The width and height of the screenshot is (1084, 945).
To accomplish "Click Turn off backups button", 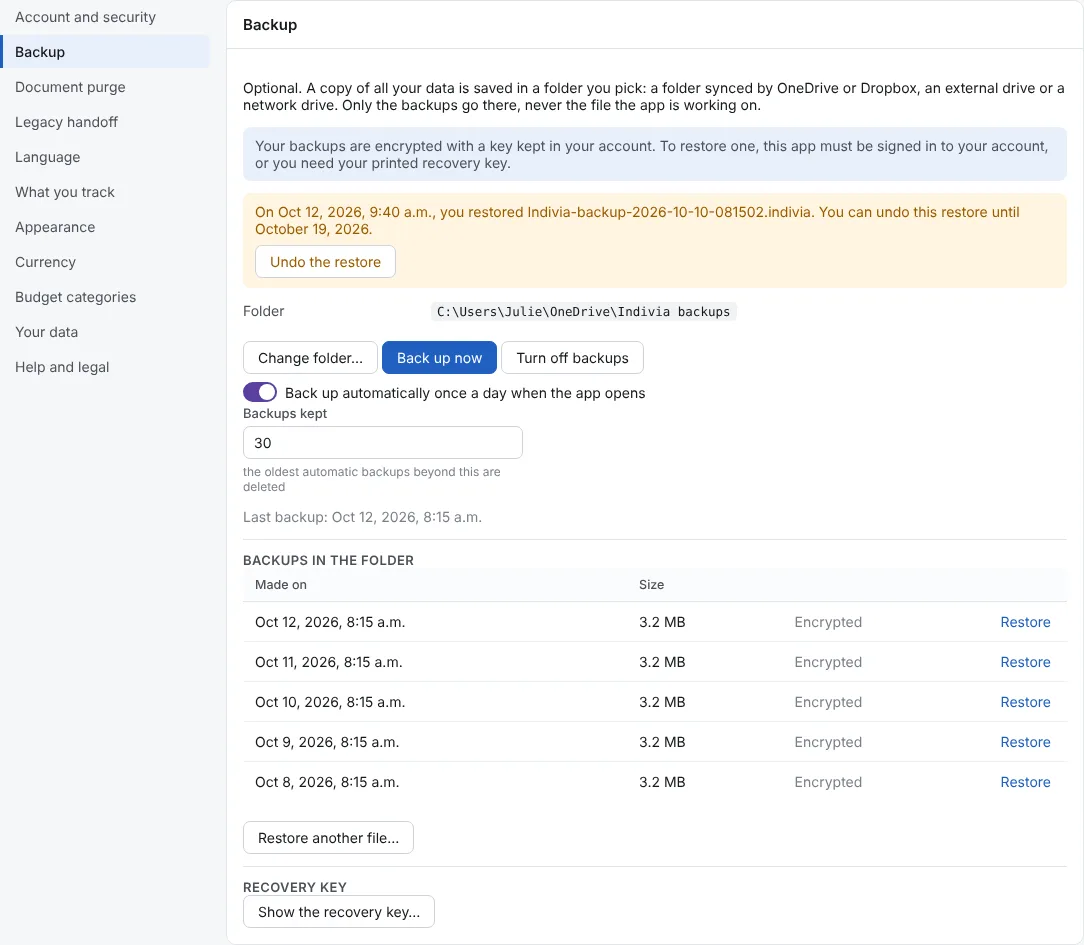I will (x=572, y=358).
